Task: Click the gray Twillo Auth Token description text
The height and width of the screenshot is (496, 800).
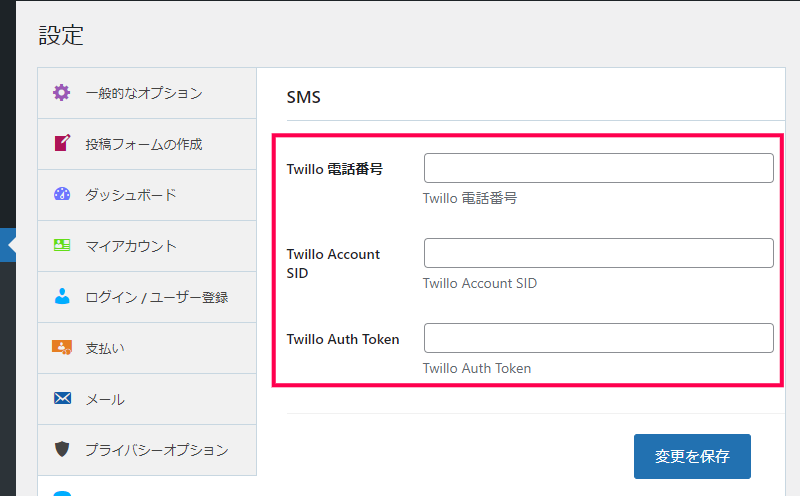Action: [477, 368]
